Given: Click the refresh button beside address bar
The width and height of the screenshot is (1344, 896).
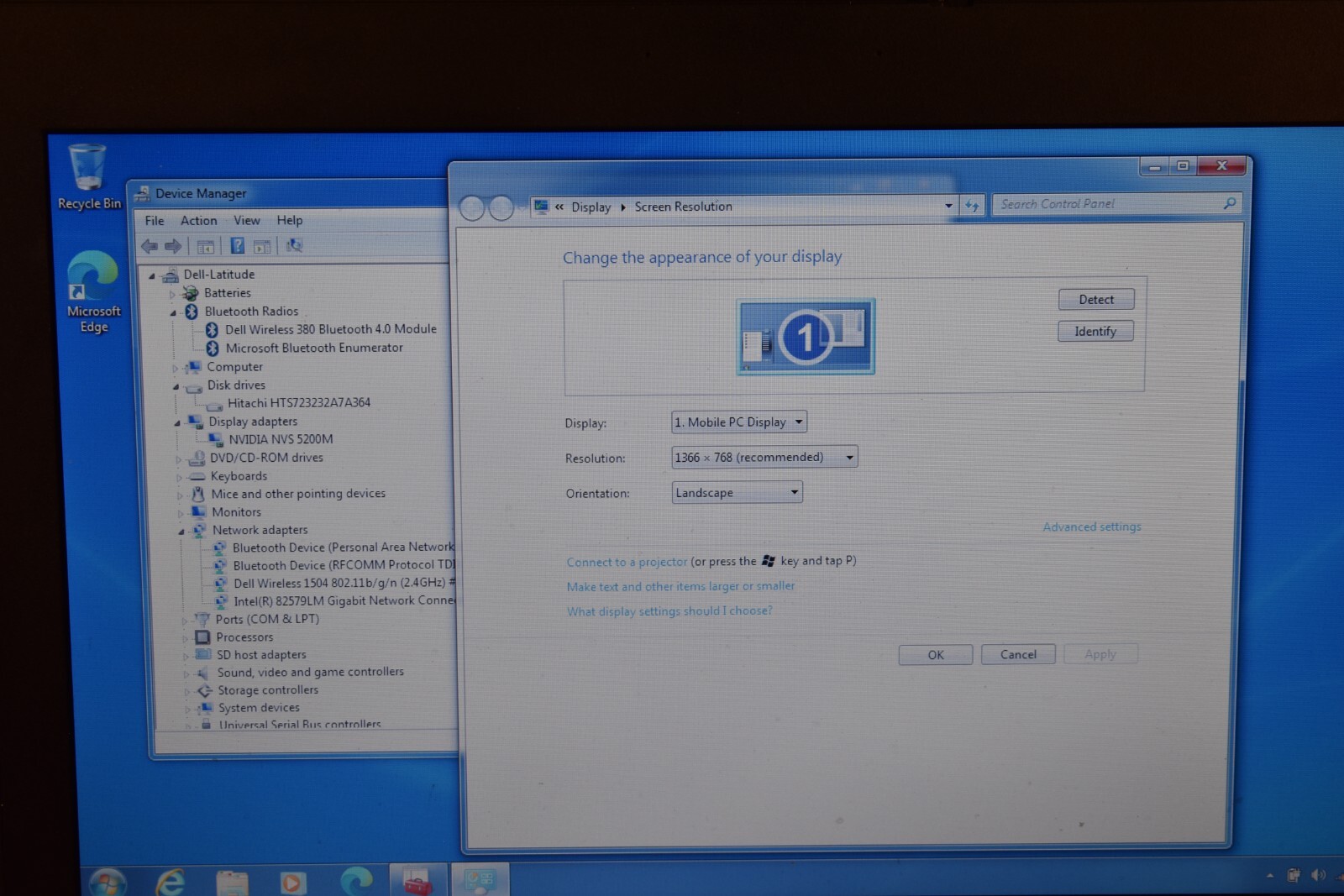Looking at the screenshot, I should (972, 205).
